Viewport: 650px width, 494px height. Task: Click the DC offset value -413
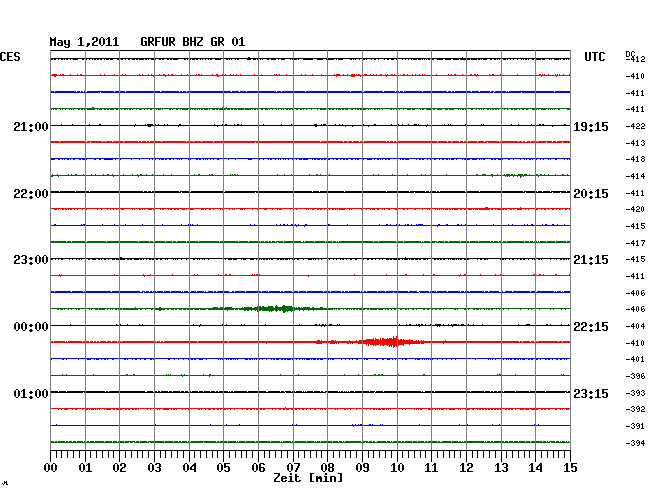pos(635,143)
